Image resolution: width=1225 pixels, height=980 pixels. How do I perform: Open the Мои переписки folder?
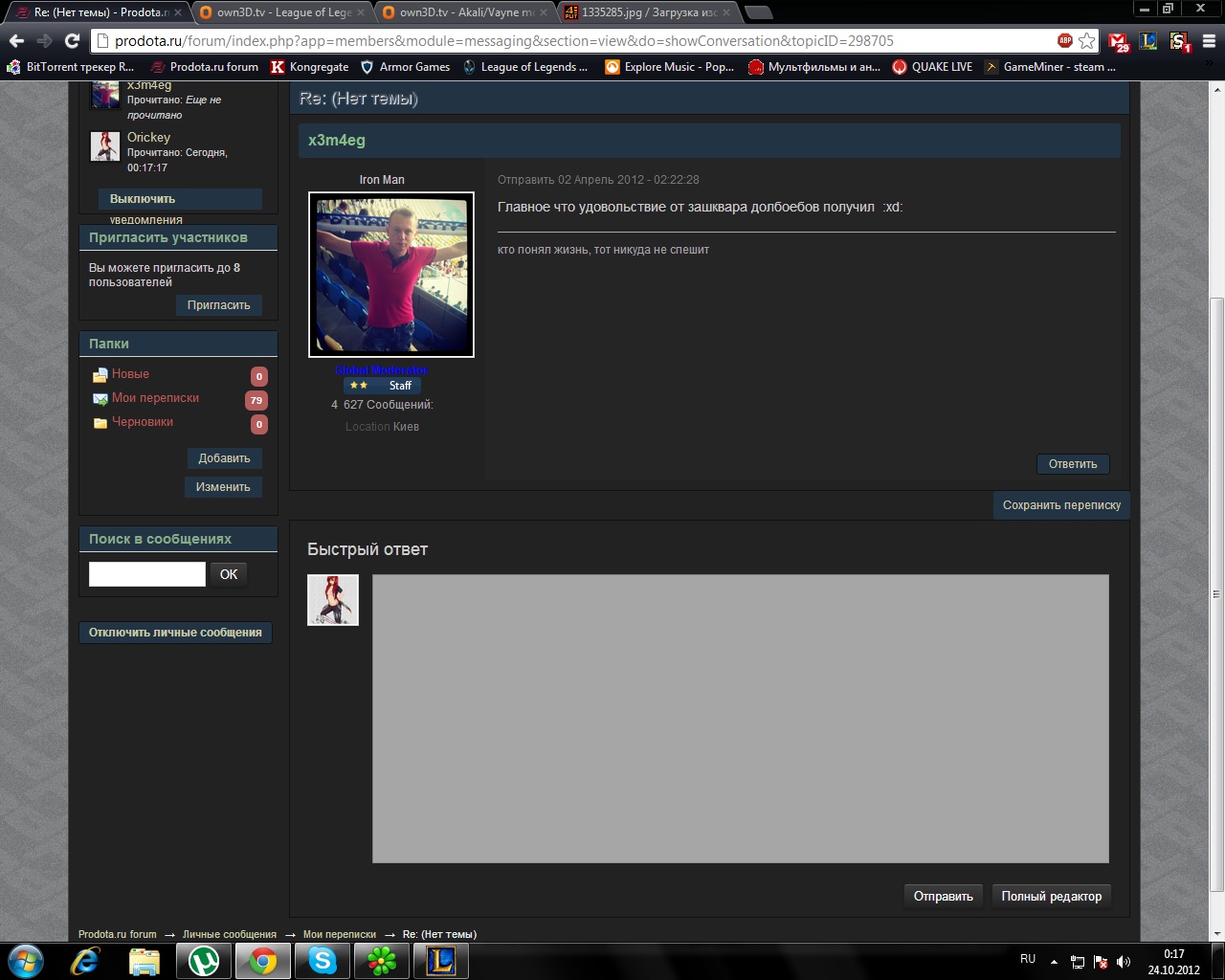coord(155,398)
